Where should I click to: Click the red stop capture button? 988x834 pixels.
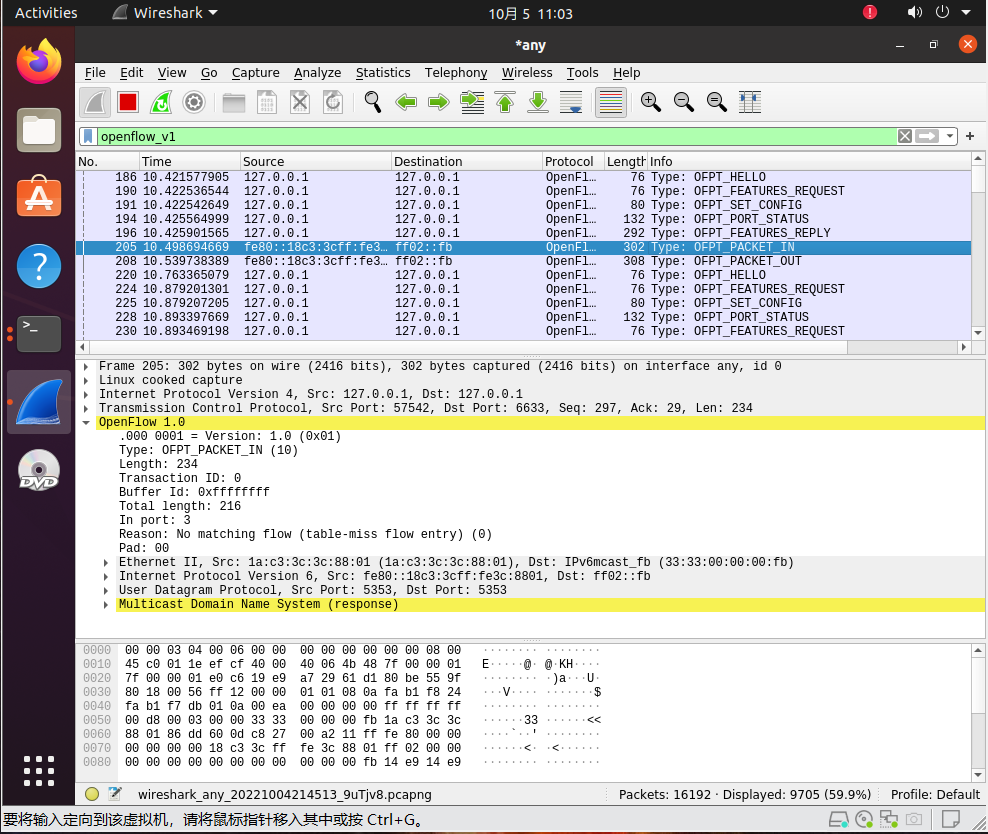tap(128, 102)
